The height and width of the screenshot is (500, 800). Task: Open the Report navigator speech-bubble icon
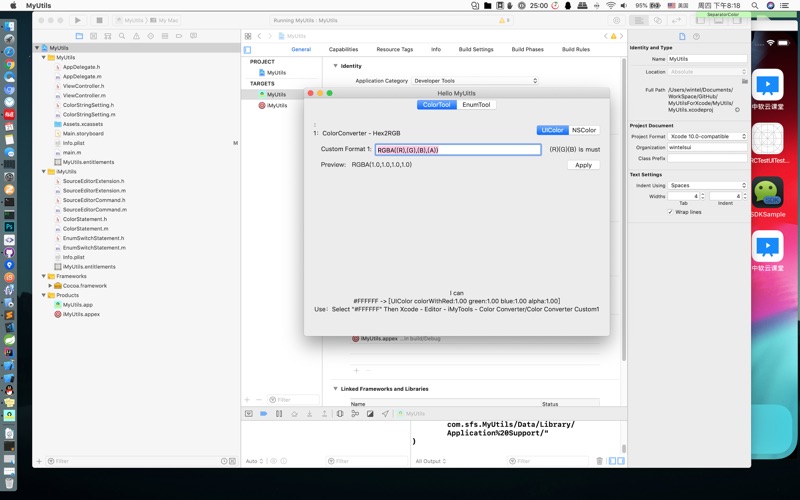click(193, 36)
